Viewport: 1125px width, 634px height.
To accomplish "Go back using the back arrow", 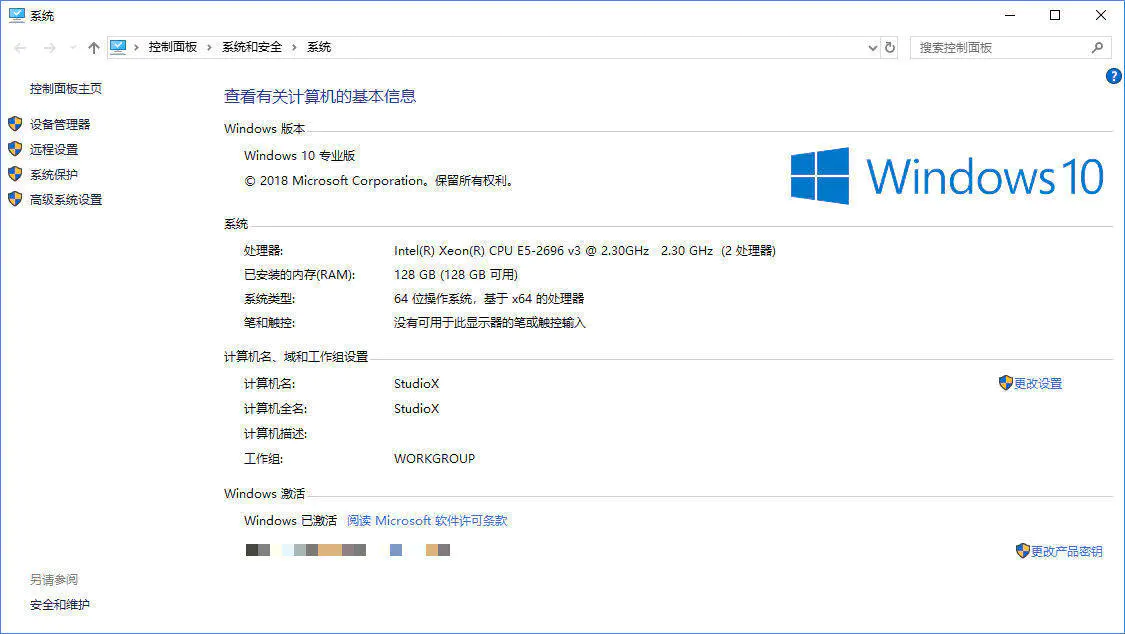I will [20, 47].
